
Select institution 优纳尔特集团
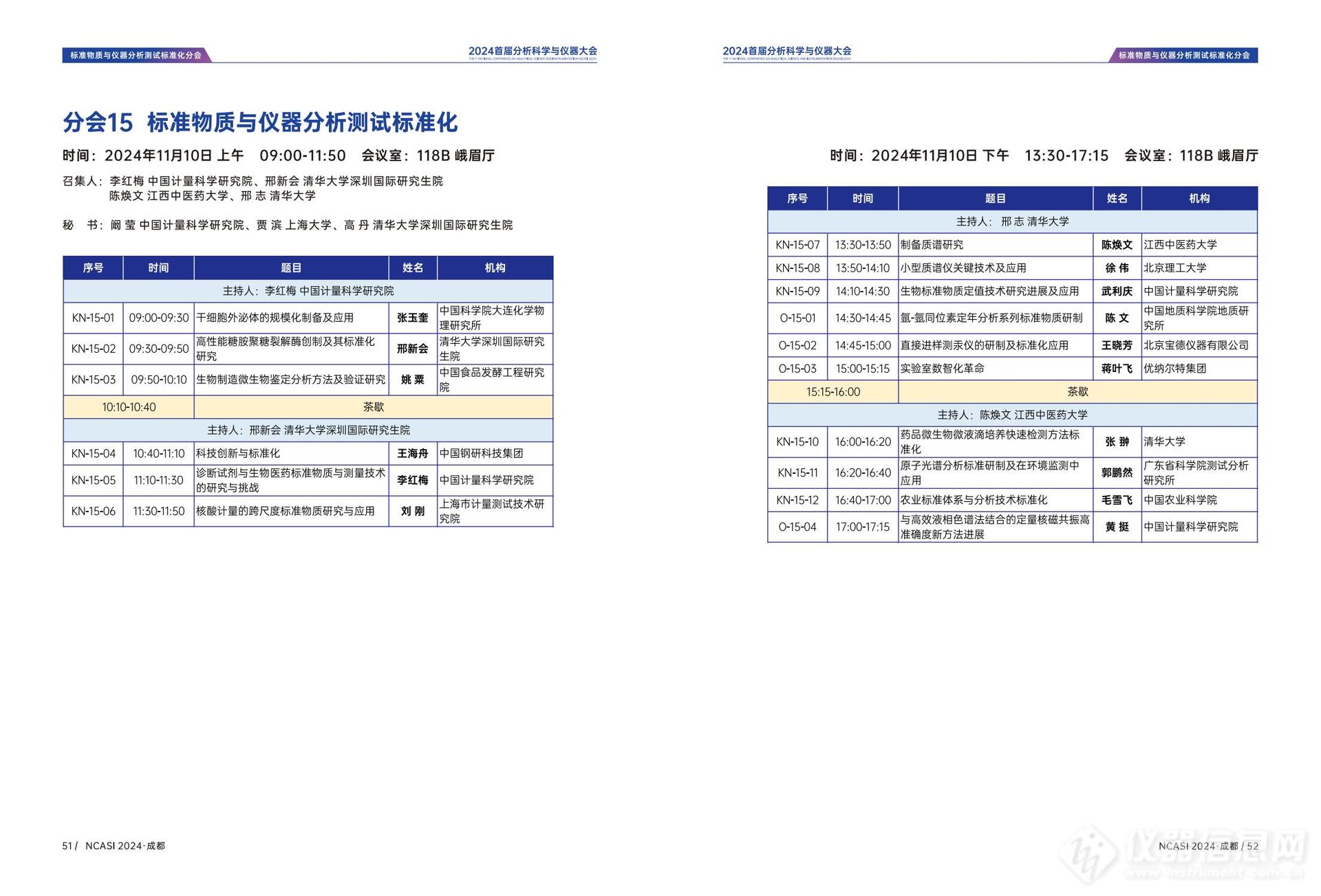click(x=1175, y=369)
